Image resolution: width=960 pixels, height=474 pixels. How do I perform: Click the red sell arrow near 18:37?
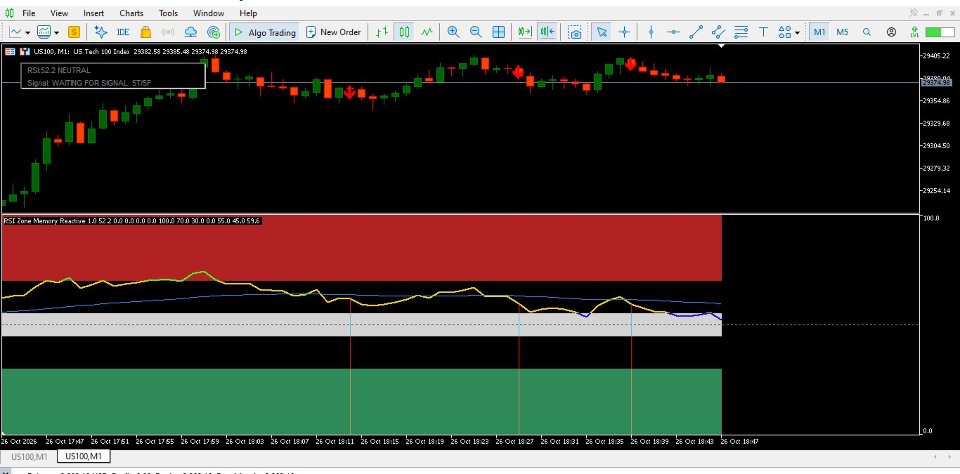click(630, 62)
